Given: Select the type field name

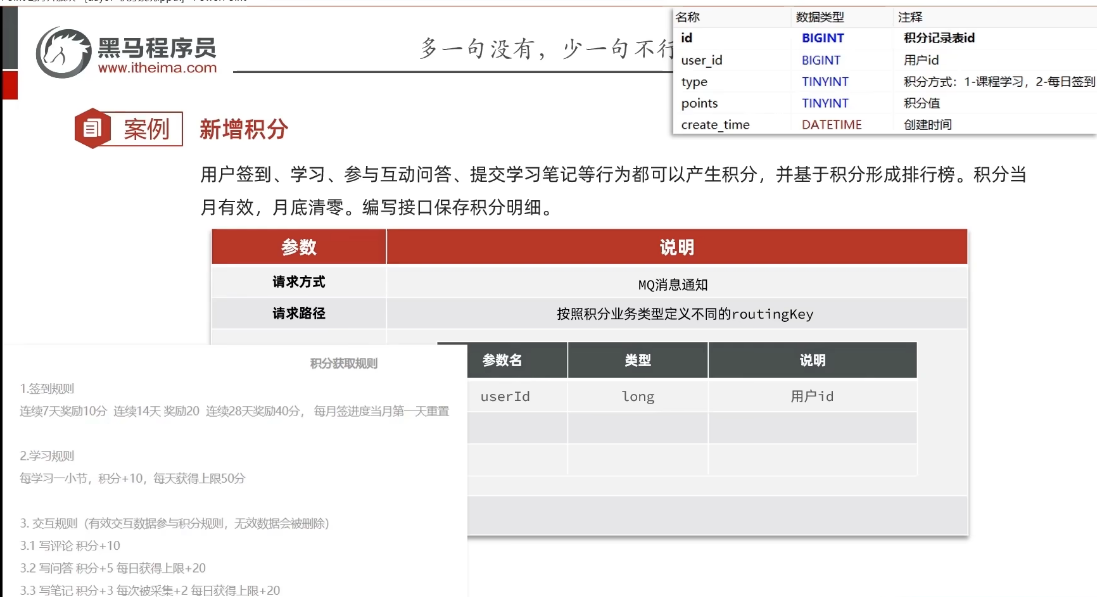Looking at the screenshot, I should [695, 82].
